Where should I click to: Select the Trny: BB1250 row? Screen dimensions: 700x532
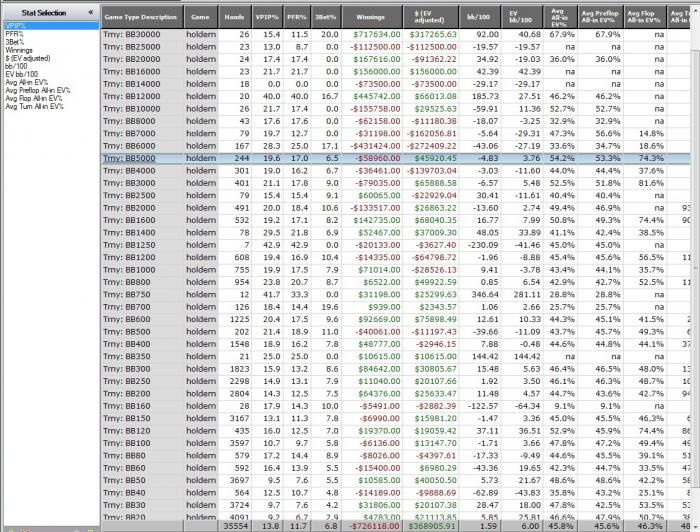(x=396, y=245)
